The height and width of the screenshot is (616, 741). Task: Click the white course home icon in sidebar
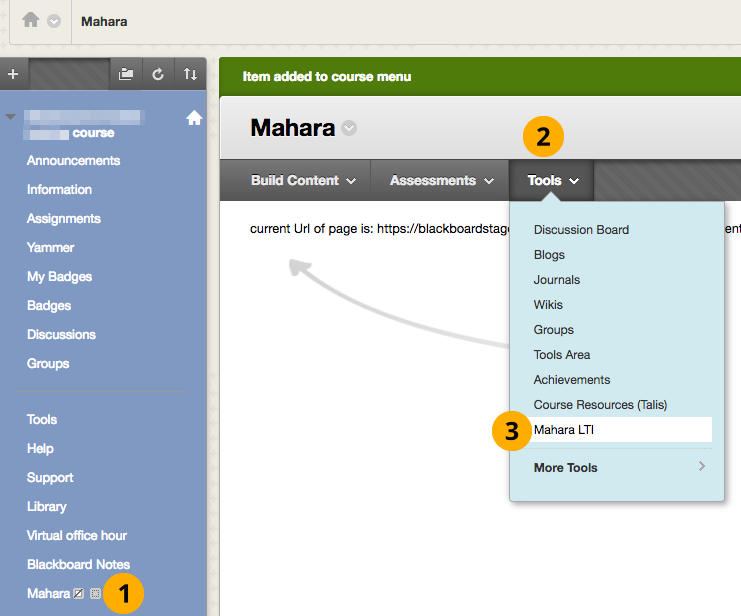tap(194, 118)
